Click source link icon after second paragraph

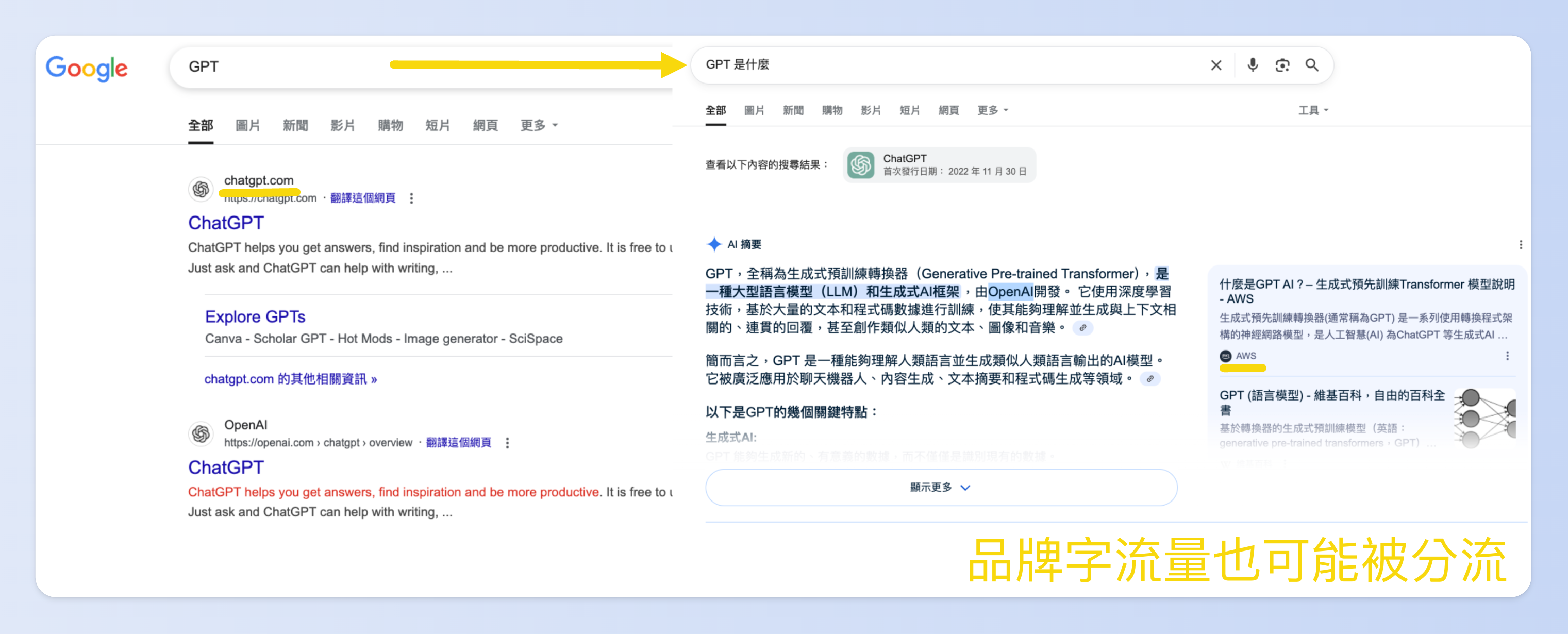click(x=1150, y=379)
